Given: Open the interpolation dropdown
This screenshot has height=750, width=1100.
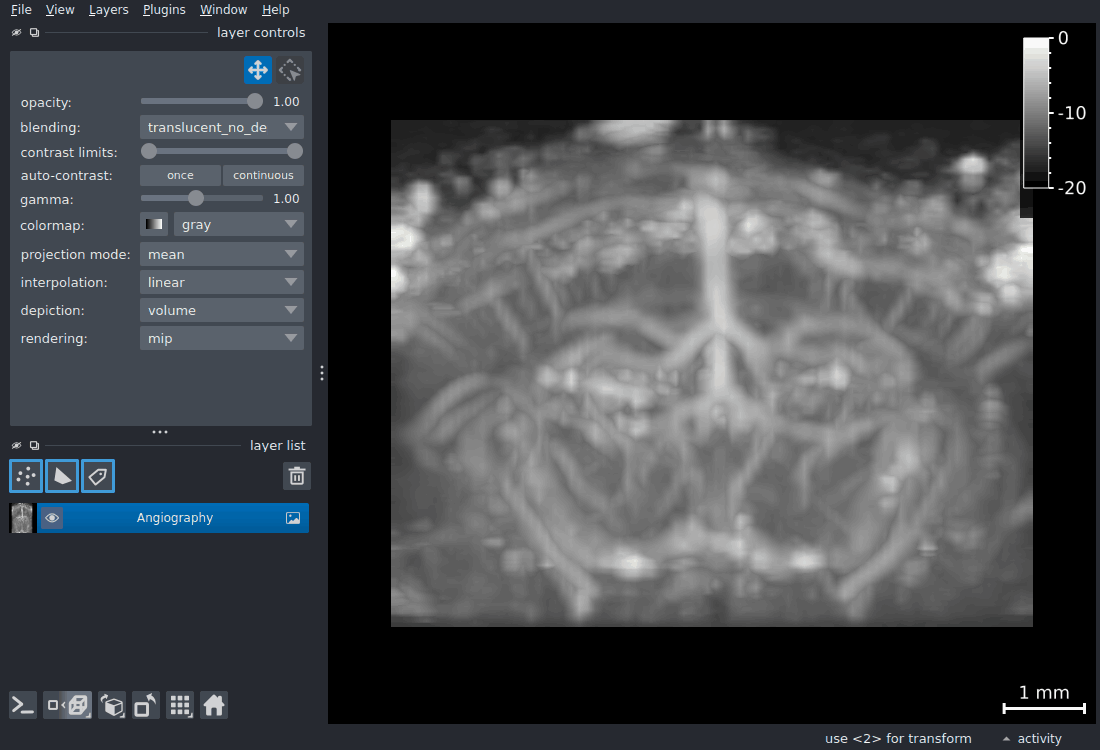Looking at the screenshot, I should click(222, 282).
